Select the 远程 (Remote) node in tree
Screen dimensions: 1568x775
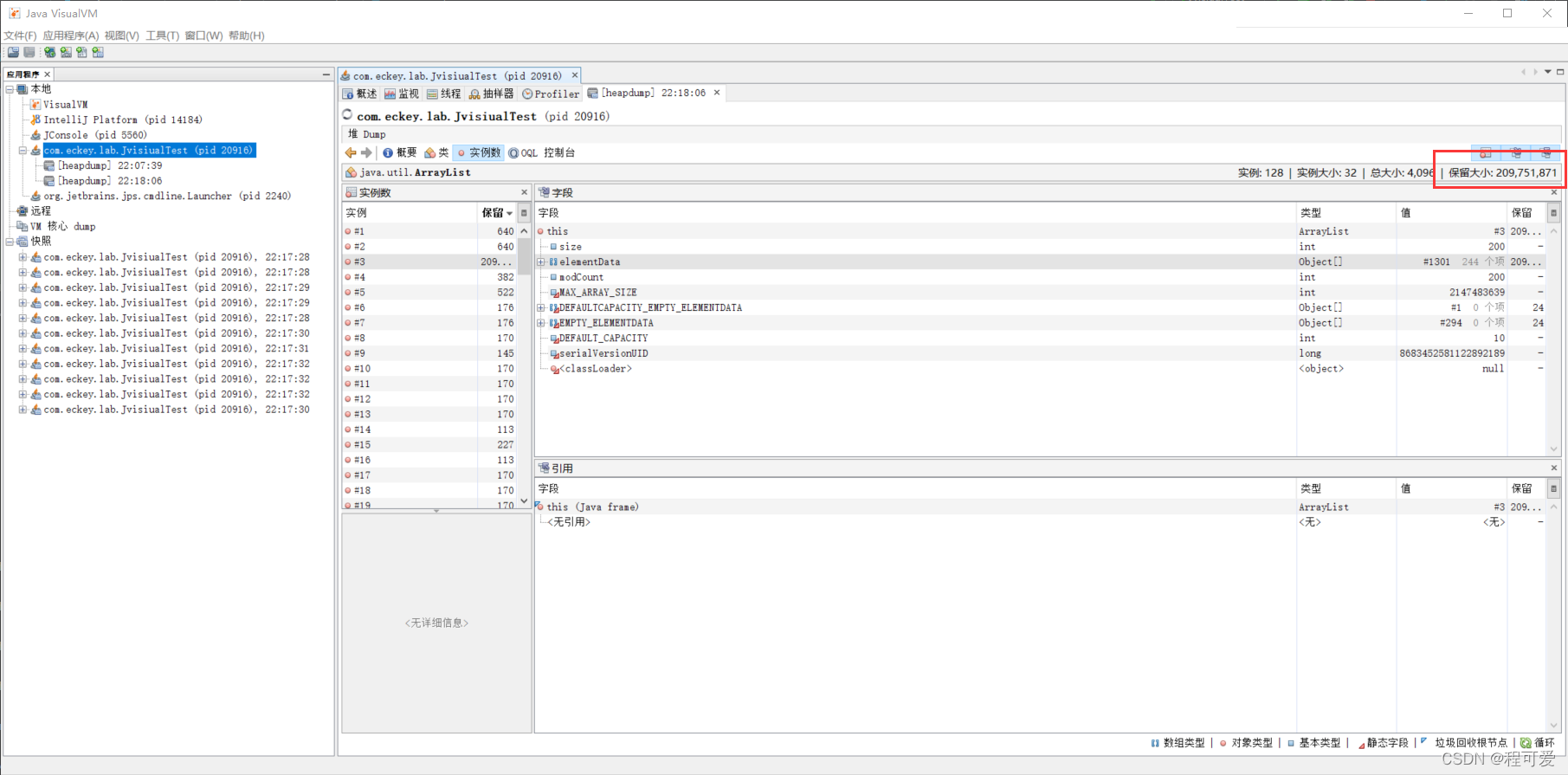tap(41, 211)
